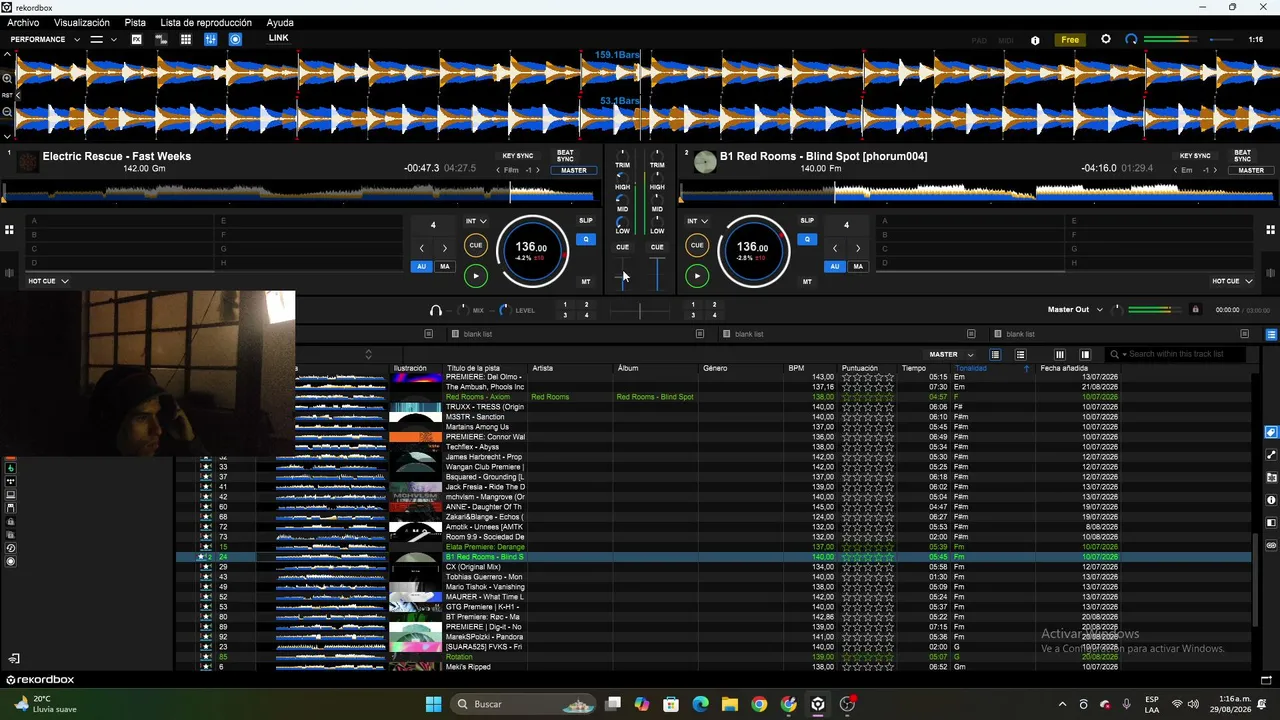Open deck 2 HOT CUE pad mode dropdown
The width and height of the screenshot is (1280, 720).
pos(1232,281)
